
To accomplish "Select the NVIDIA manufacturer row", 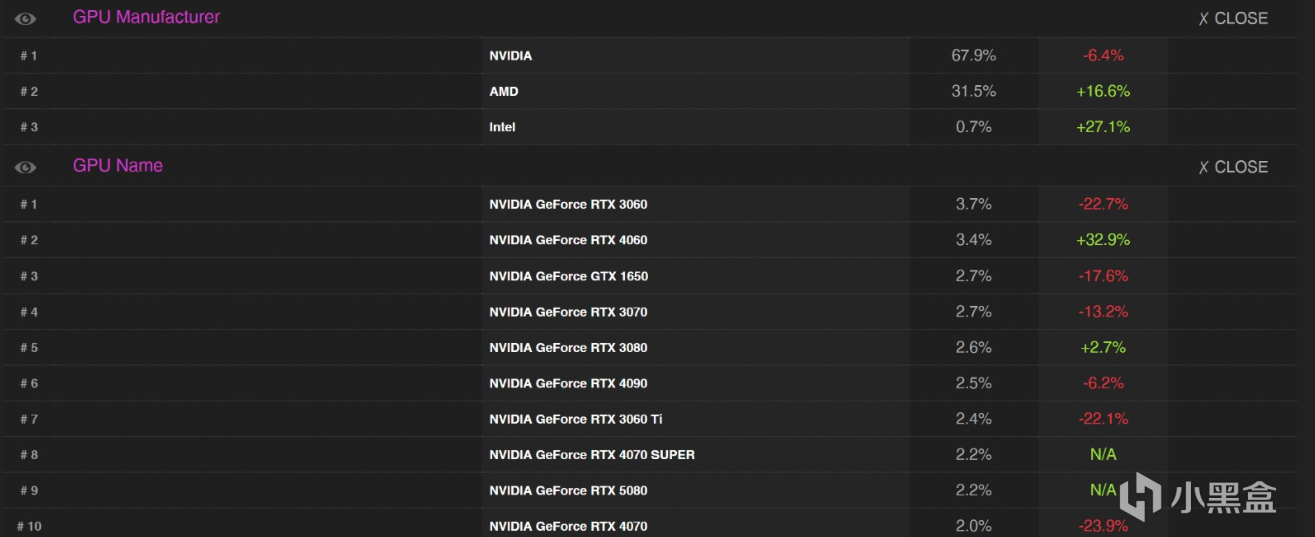I will pos(511,56).
